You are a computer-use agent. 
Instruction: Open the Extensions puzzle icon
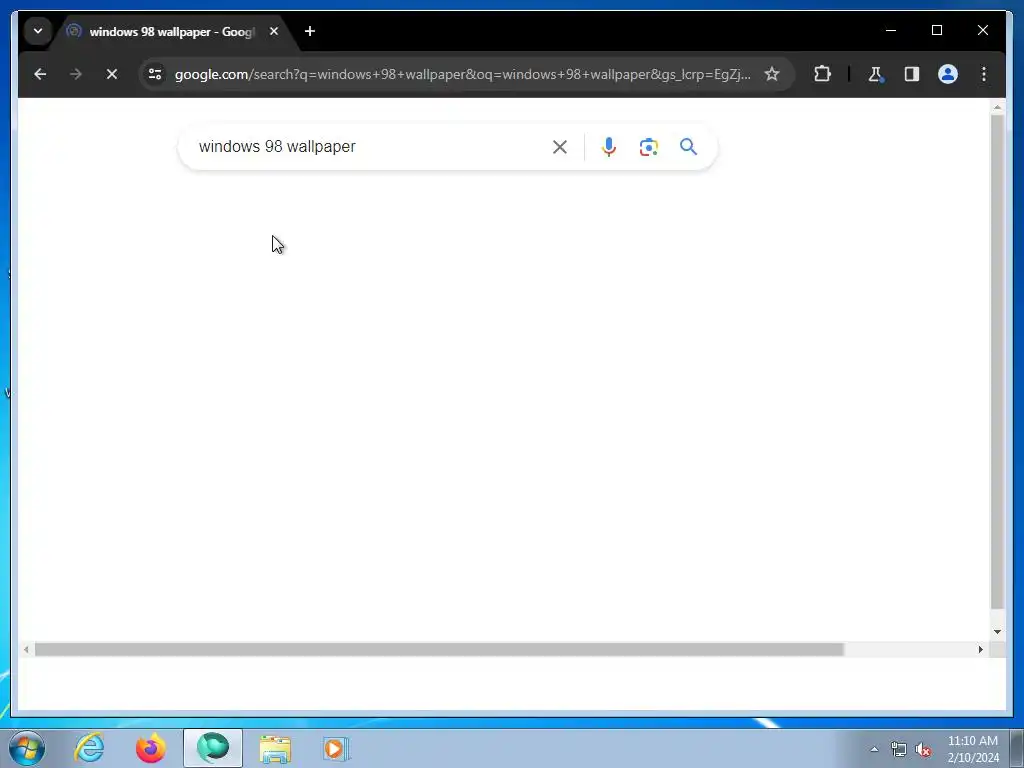pos(822,74)
